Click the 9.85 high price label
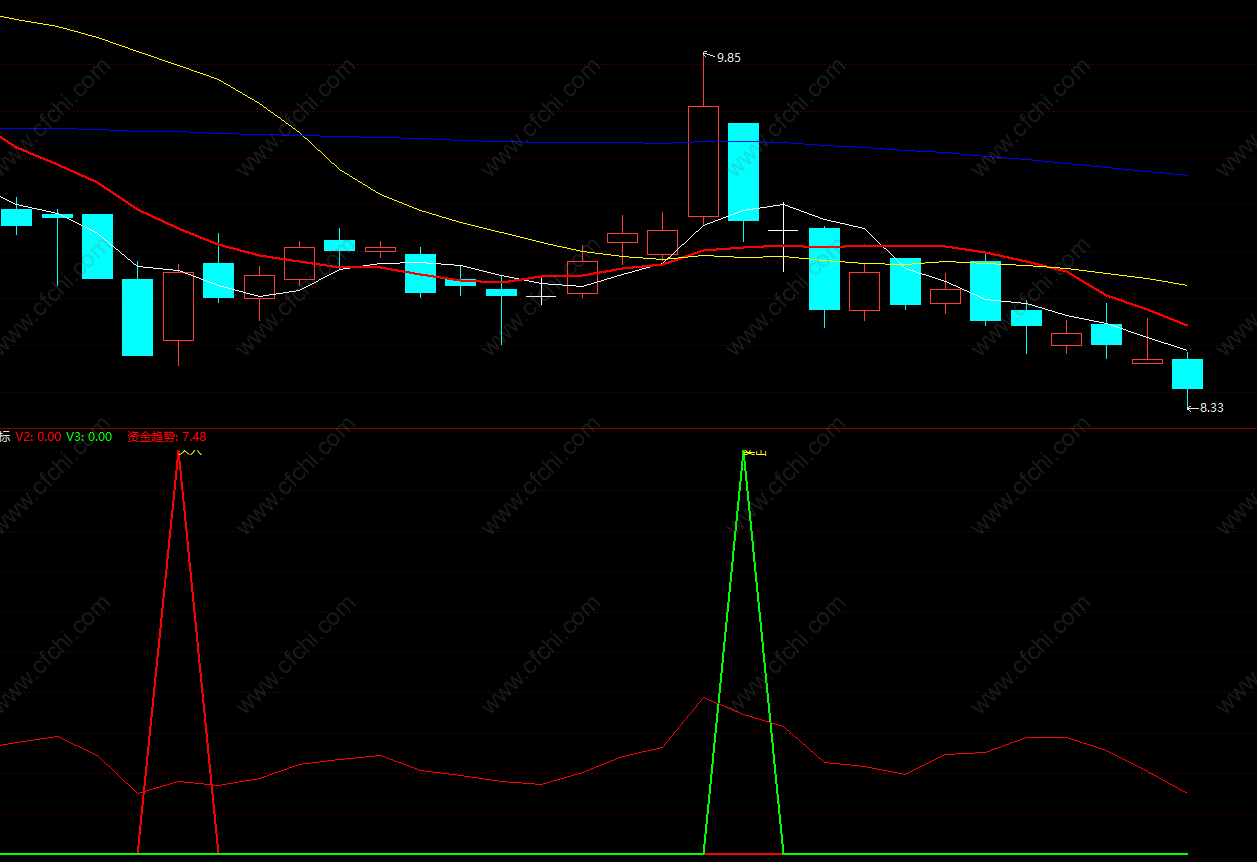The height and width of the screenshot is (862, 1257). tap(729, 58)
